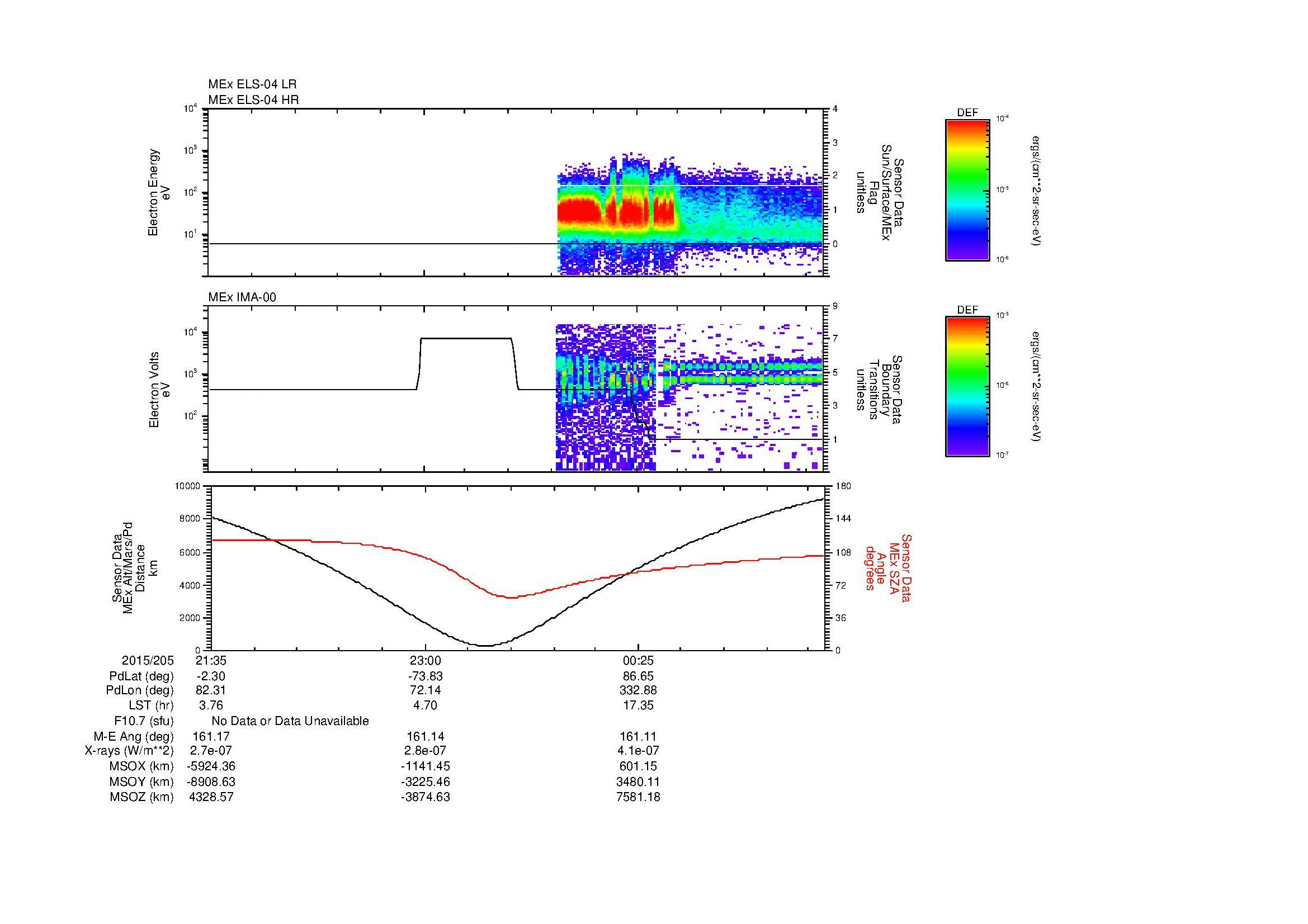Click the '10000' altitude axis tick label
Viewport: 1308px width, 924px height.
point(187,486)
